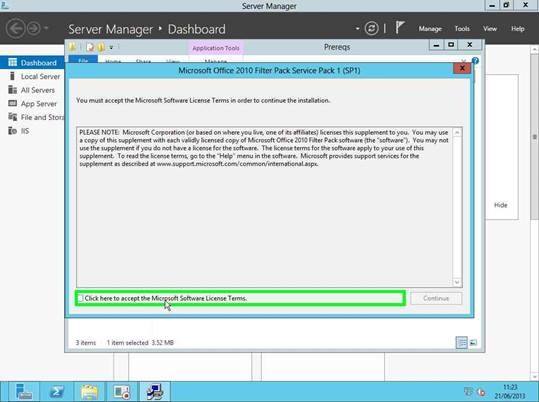Close the Filter Pack SP1 installer dialog

click(x=462, y=68)
